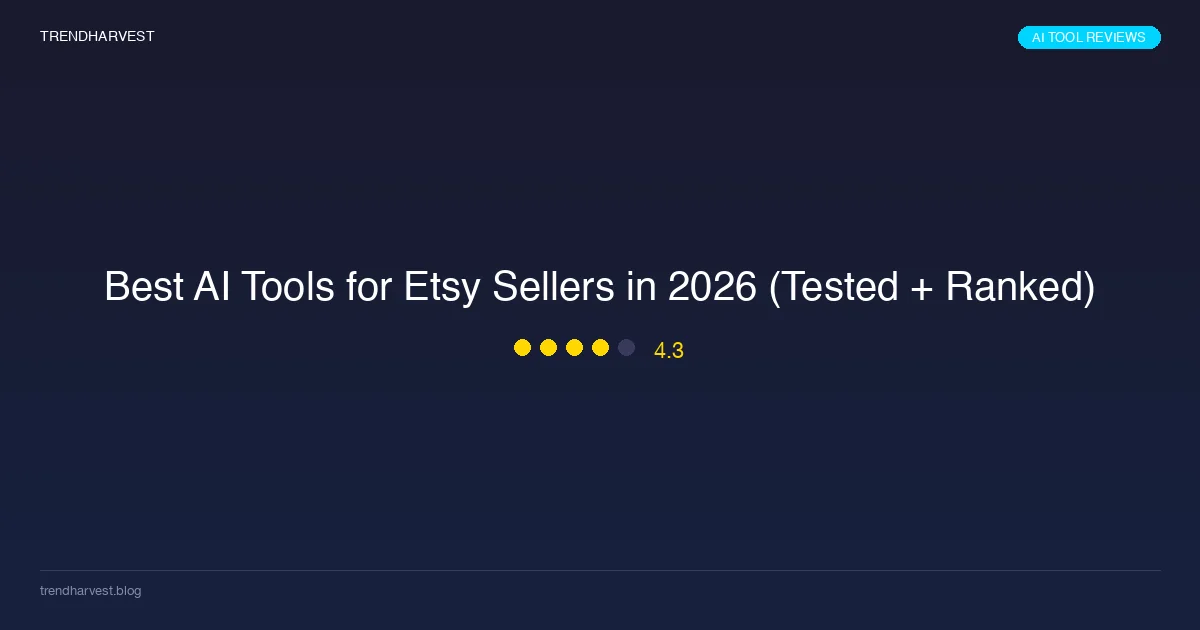Open the AI TOOL REVIEWS category badge
The image size is (1200, 630).
(1088, 38)
